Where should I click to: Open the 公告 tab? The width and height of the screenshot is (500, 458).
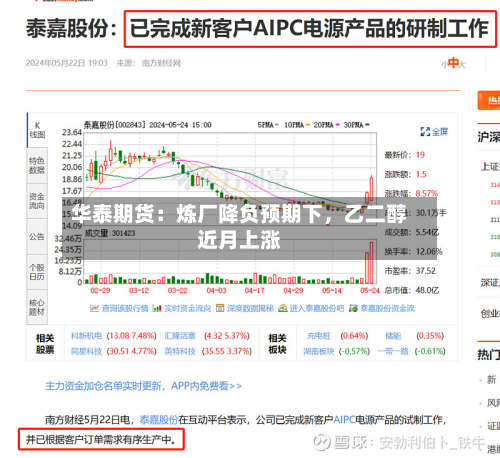(x=37, y=237)
